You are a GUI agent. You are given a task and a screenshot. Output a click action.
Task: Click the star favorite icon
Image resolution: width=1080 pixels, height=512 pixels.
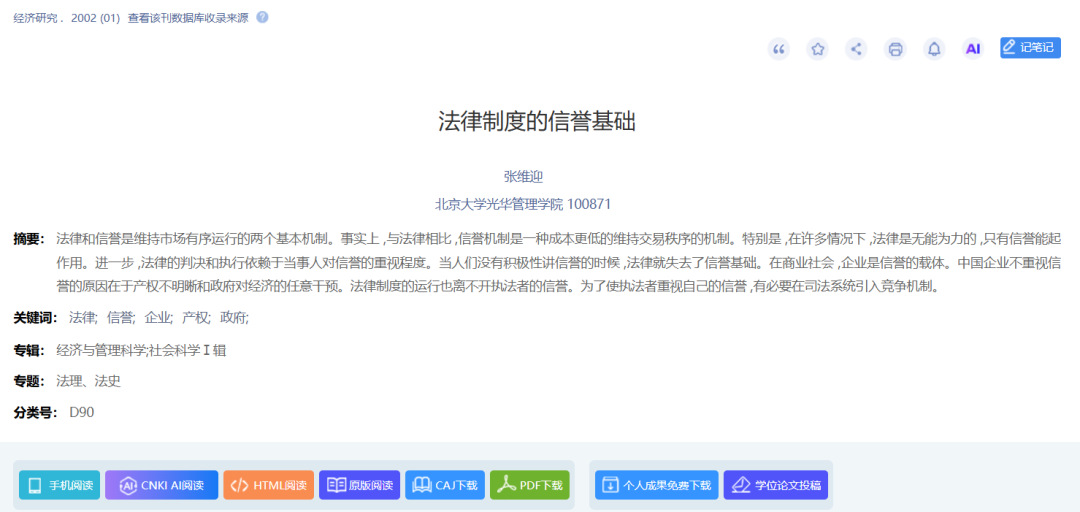pyautogui.click(x=817, y=49)
